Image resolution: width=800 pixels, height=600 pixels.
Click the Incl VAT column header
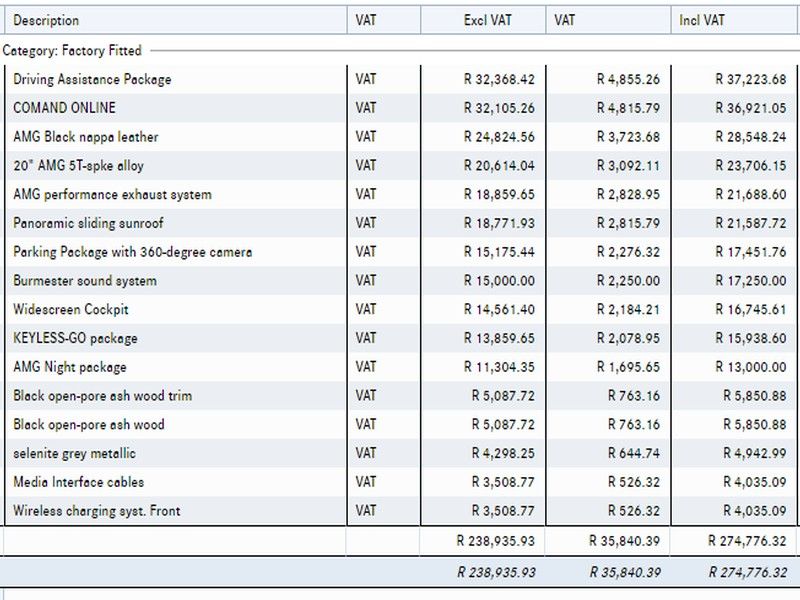tap(701, 20)
